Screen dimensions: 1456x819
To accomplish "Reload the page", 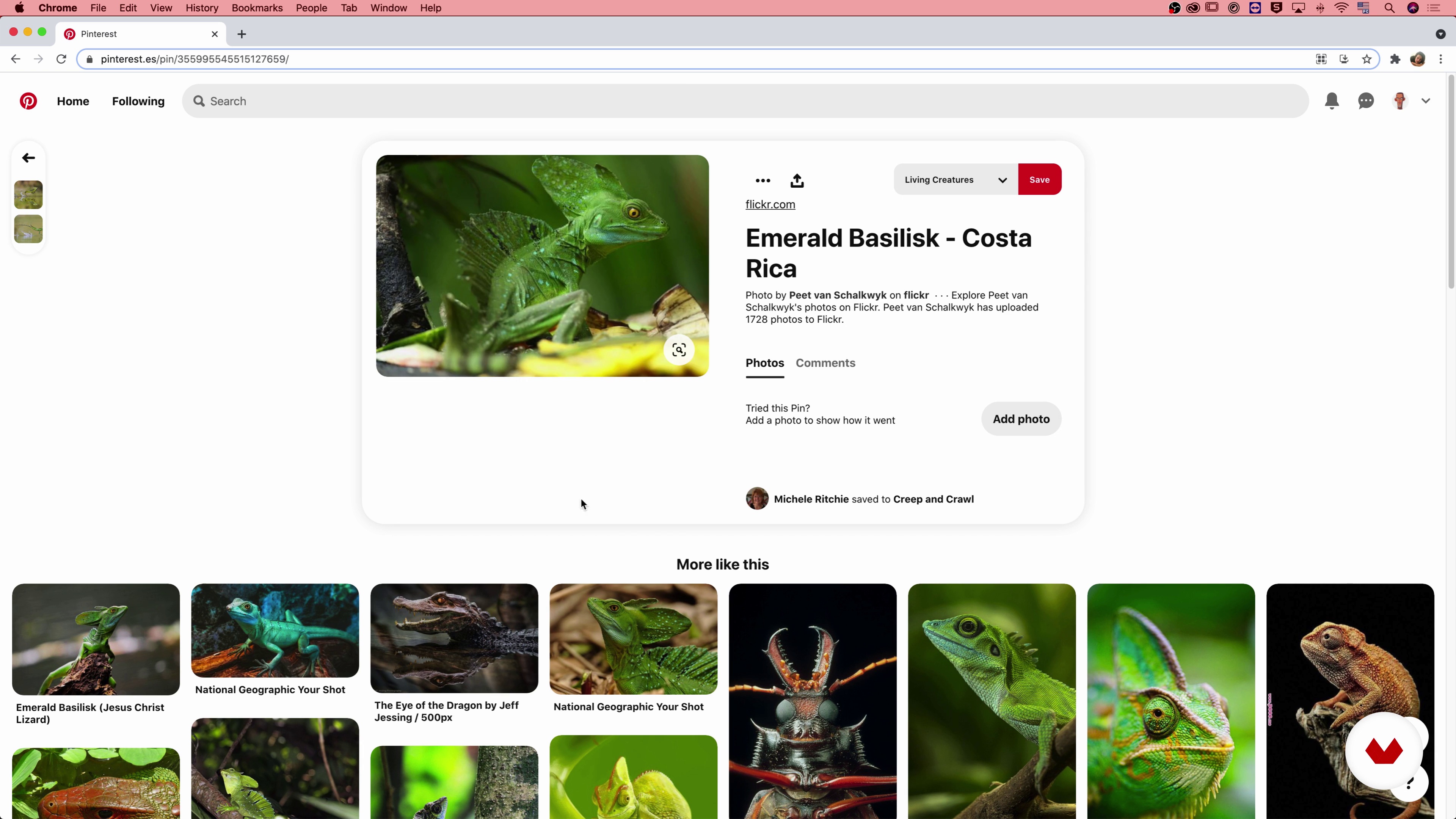I will tap(61, 59).
